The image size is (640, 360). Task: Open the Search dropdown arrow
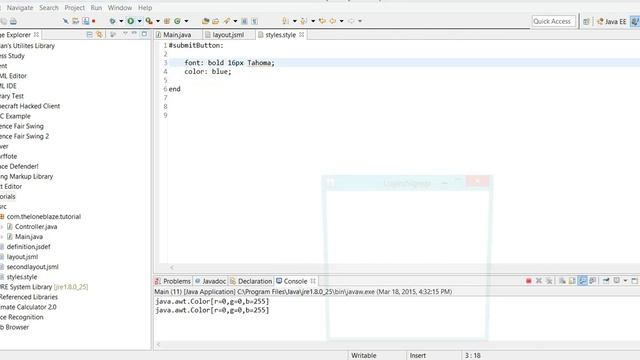235,21
